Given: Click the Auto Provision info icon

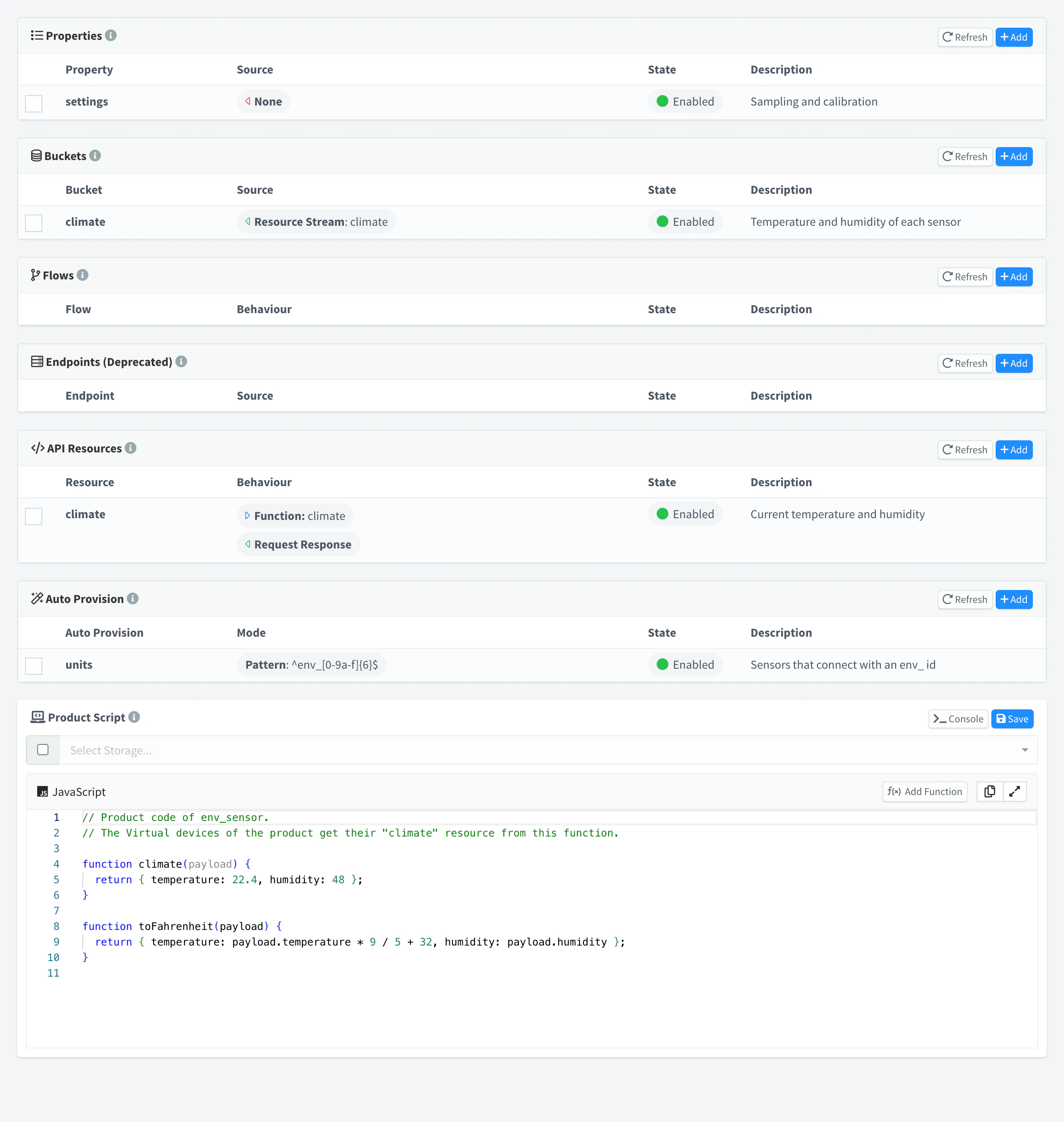Looking at the screenshot, I should [133, 599].
